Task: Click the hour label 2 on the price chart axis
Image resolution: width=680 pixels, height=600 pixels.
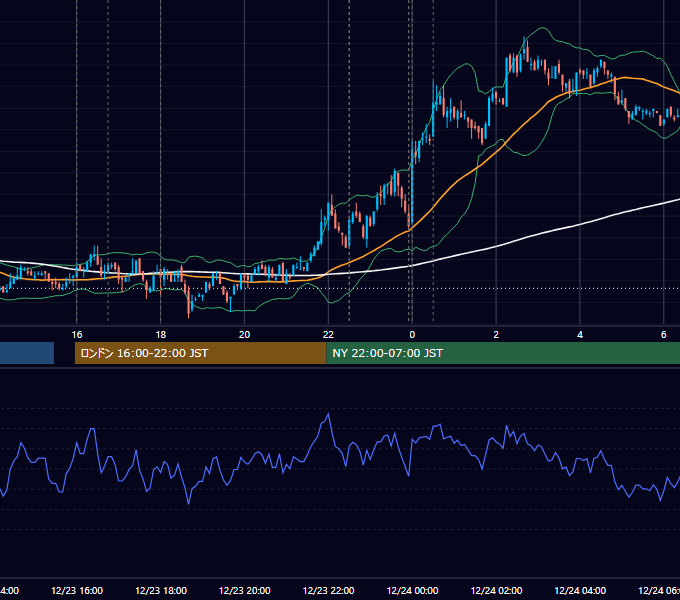Action: coord(496,334)
